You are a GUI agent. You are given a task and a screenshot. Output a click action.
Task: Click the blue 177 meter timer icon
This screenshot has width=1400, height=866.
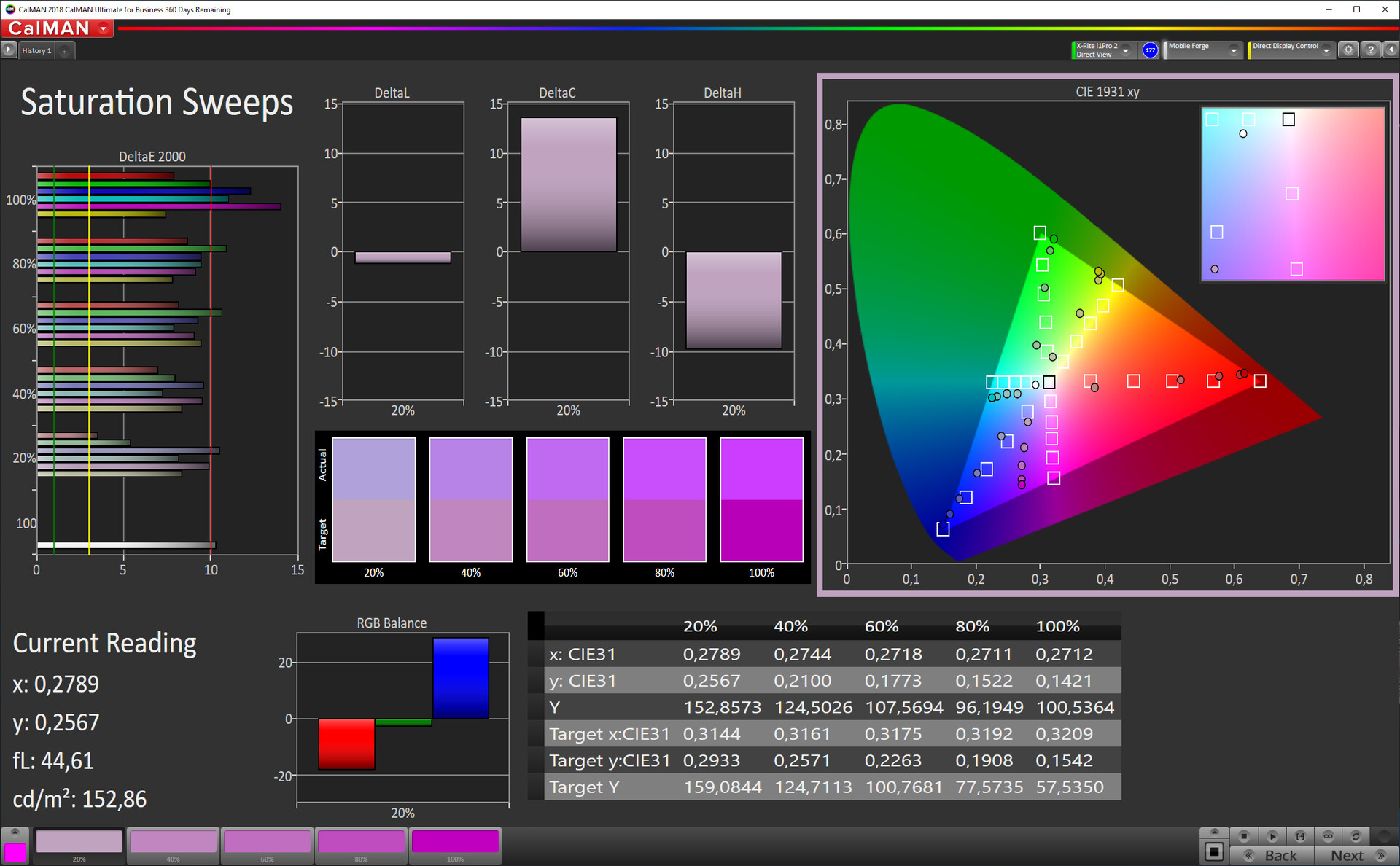(x=1150, y=50)
